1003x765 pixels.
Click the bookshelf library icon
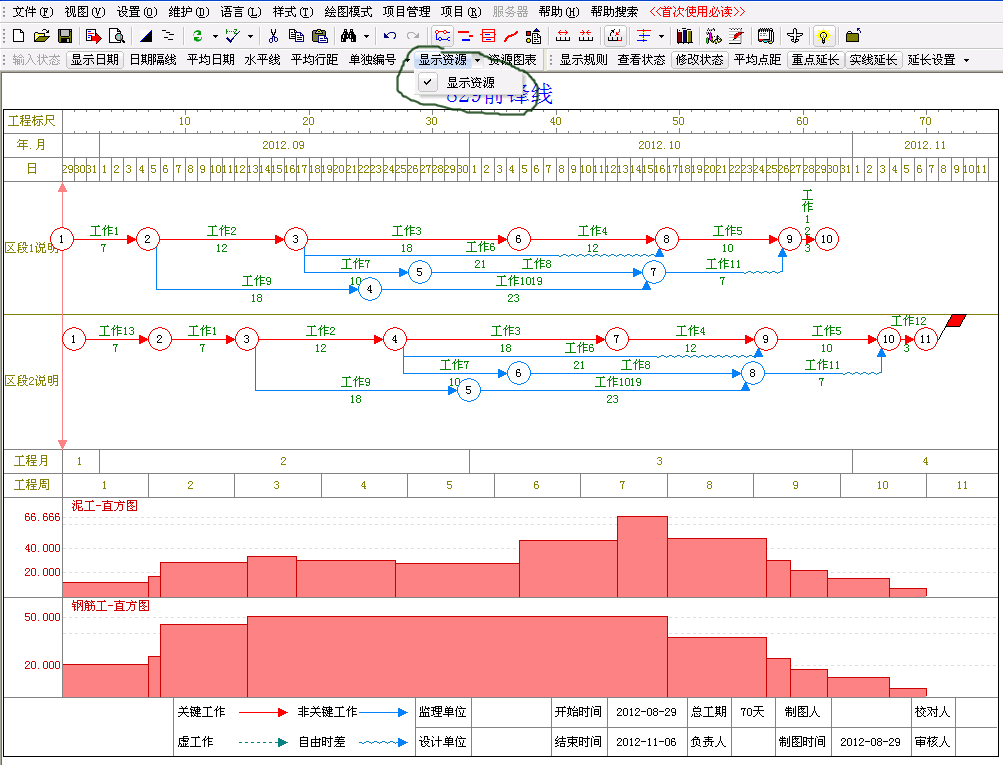(684, 36)
